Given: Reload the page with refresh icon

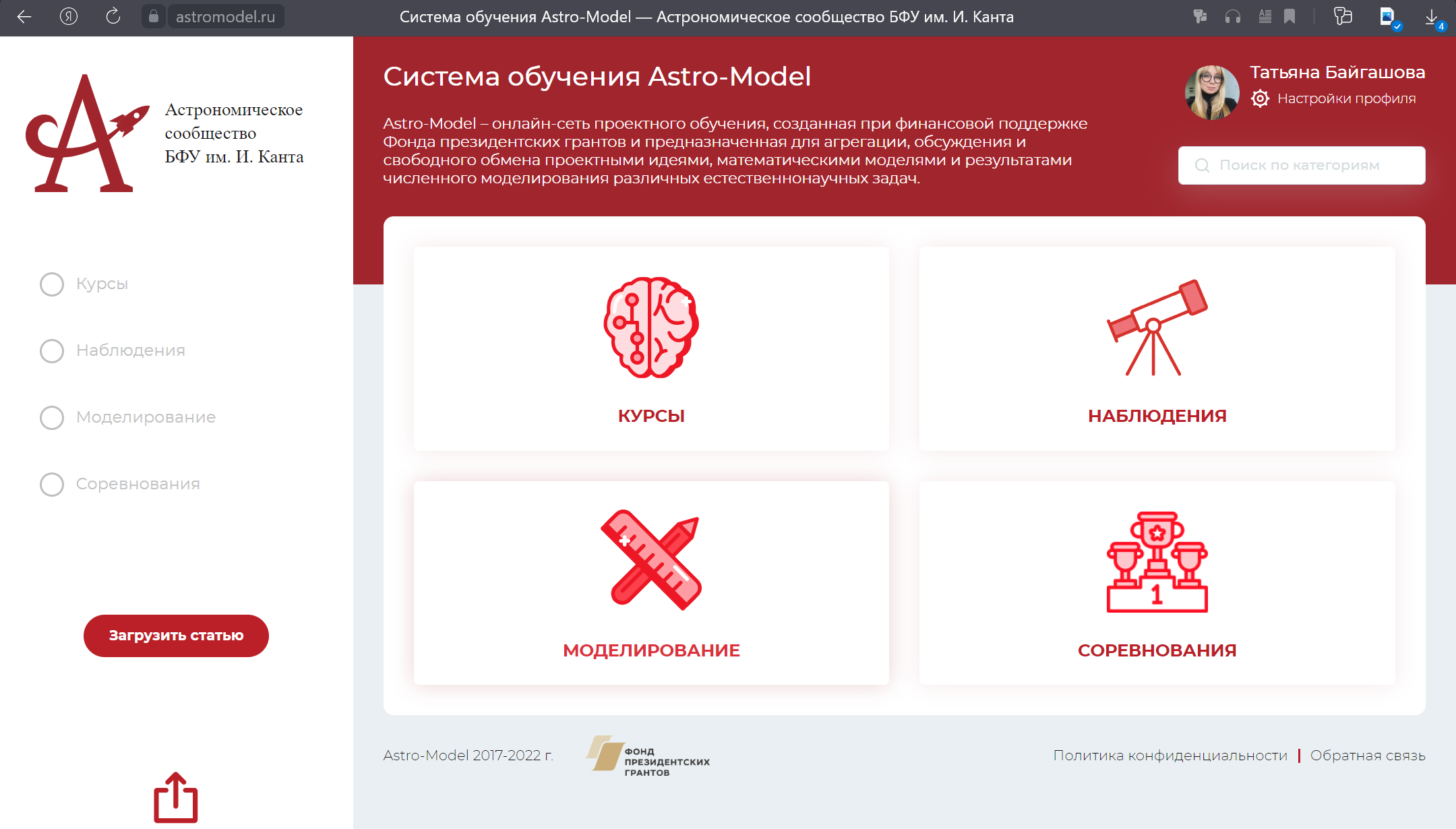Looking at the screenshot, I should [x=113, y=17].
